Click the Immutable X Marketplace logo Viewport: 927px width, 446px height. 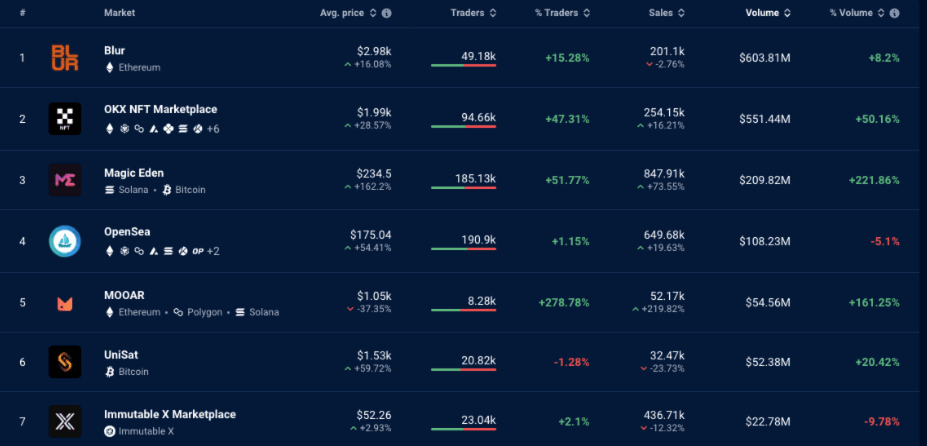click(65, 421)
